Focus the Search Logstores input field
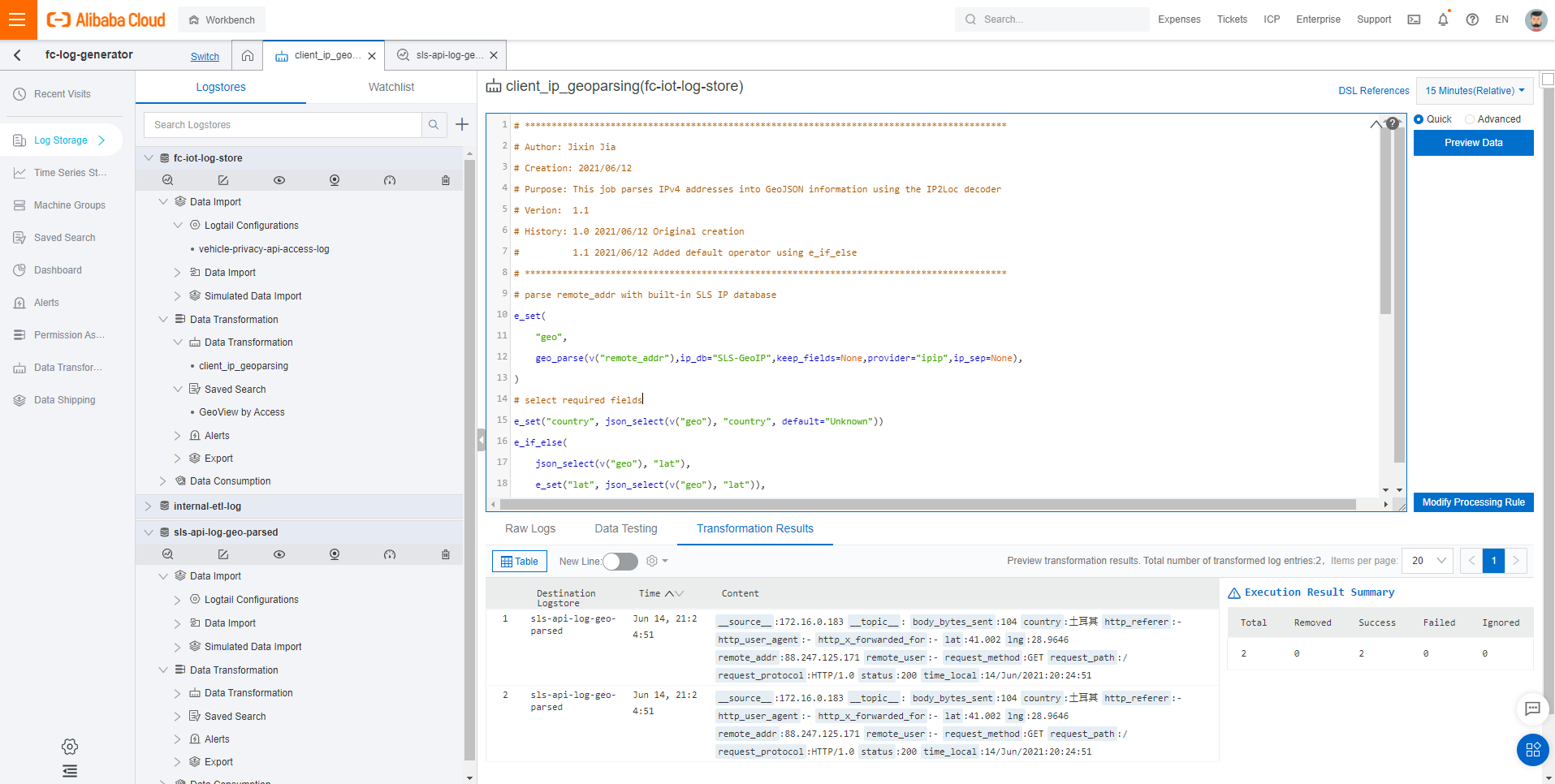 point(283,124)
